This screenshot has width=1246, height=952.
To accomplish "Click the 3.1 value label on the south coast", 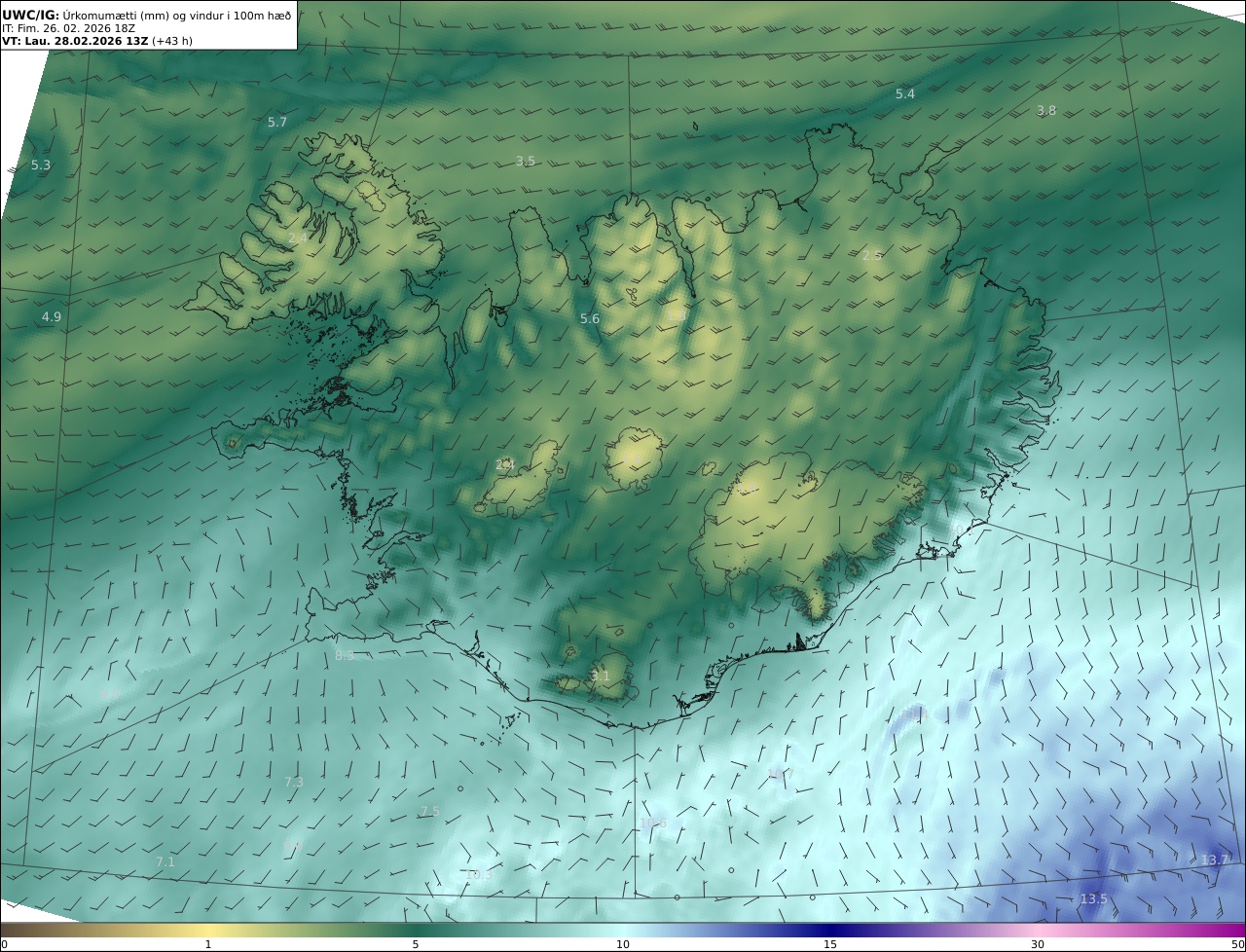I will click(x=601, y=676).
